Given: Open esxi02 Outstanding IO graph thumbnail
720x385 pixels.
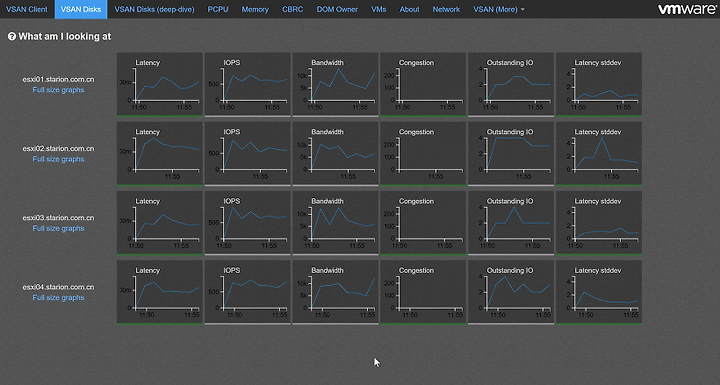Looking at the screenshot, I should 511,153.
